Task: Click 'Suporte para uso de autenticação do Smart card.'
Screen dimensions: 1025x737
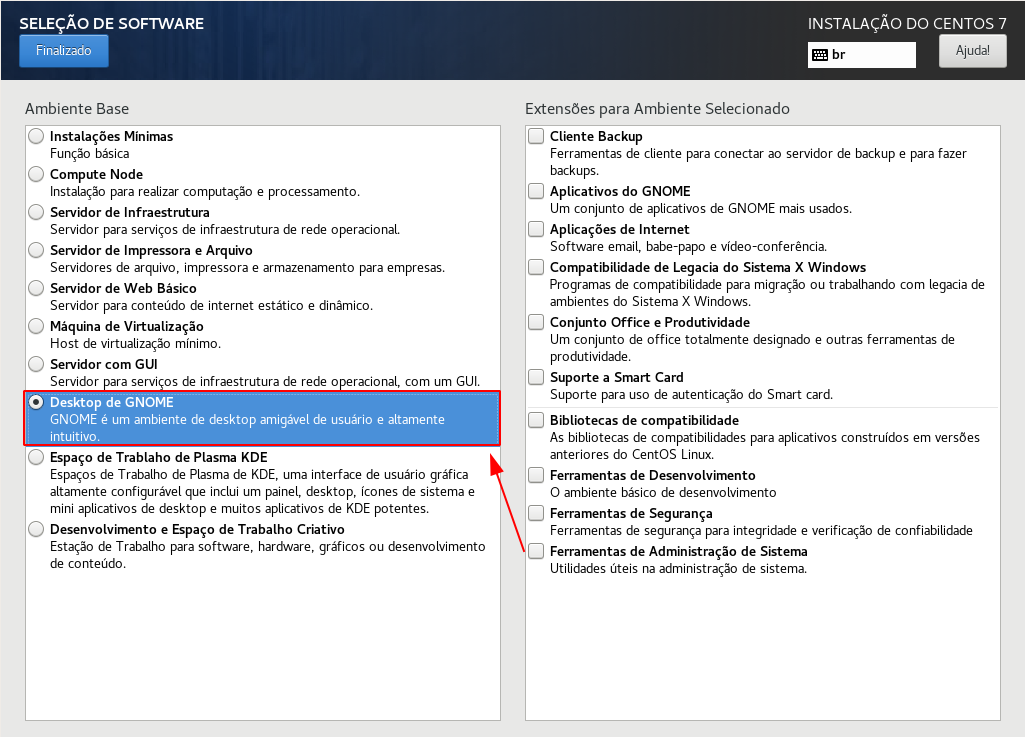Action: 691,394
